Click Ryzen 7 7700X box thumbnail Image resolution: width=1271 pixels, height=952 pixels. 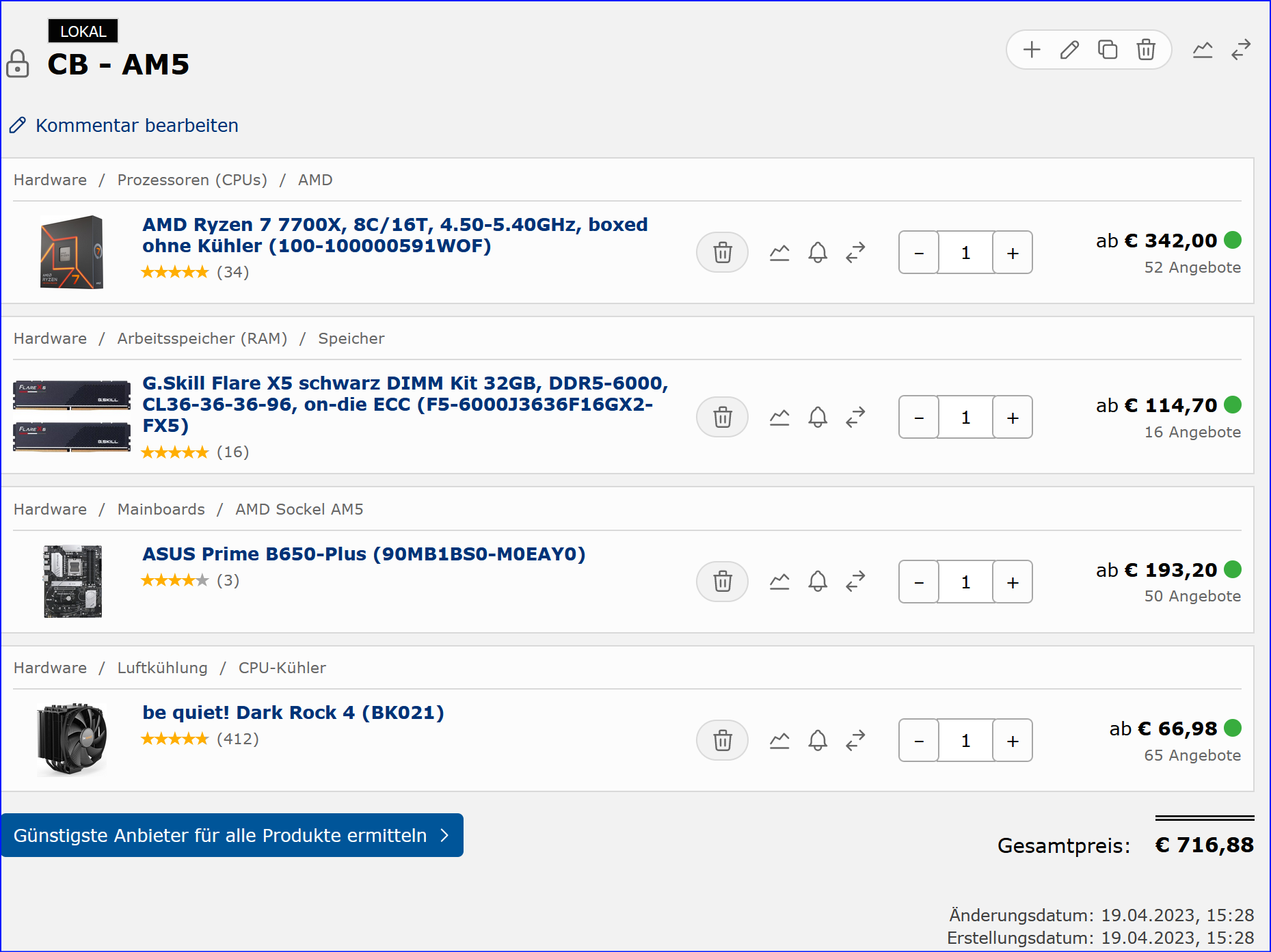coord(72,252)
